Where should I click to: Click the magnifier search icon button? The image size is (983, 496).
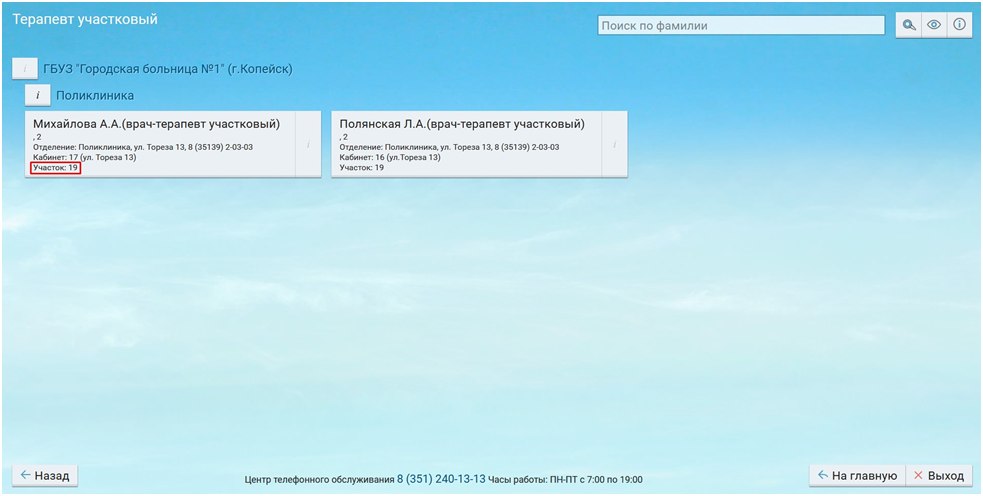[x=909, y=25]
